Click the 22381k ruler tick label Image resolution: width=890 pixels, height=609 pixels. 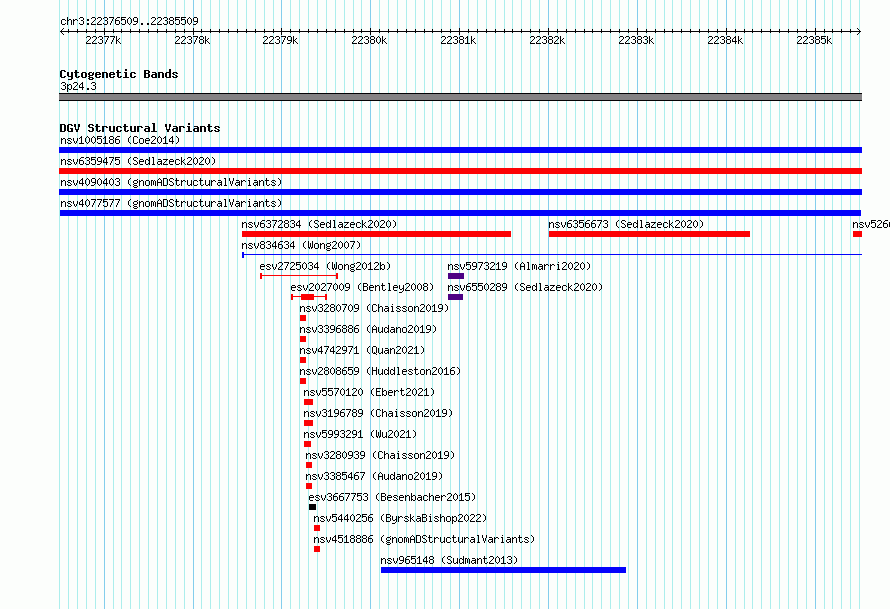(458, 40)
